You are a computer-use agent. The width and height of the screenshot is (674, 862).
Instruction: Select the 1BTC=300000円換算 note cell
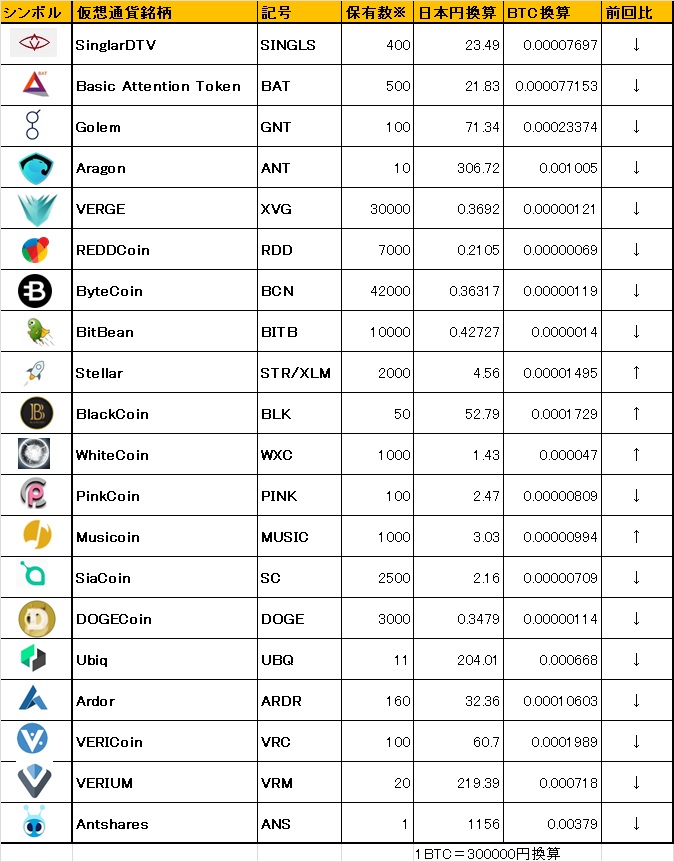pyautogui.click(x=487, y=854)
